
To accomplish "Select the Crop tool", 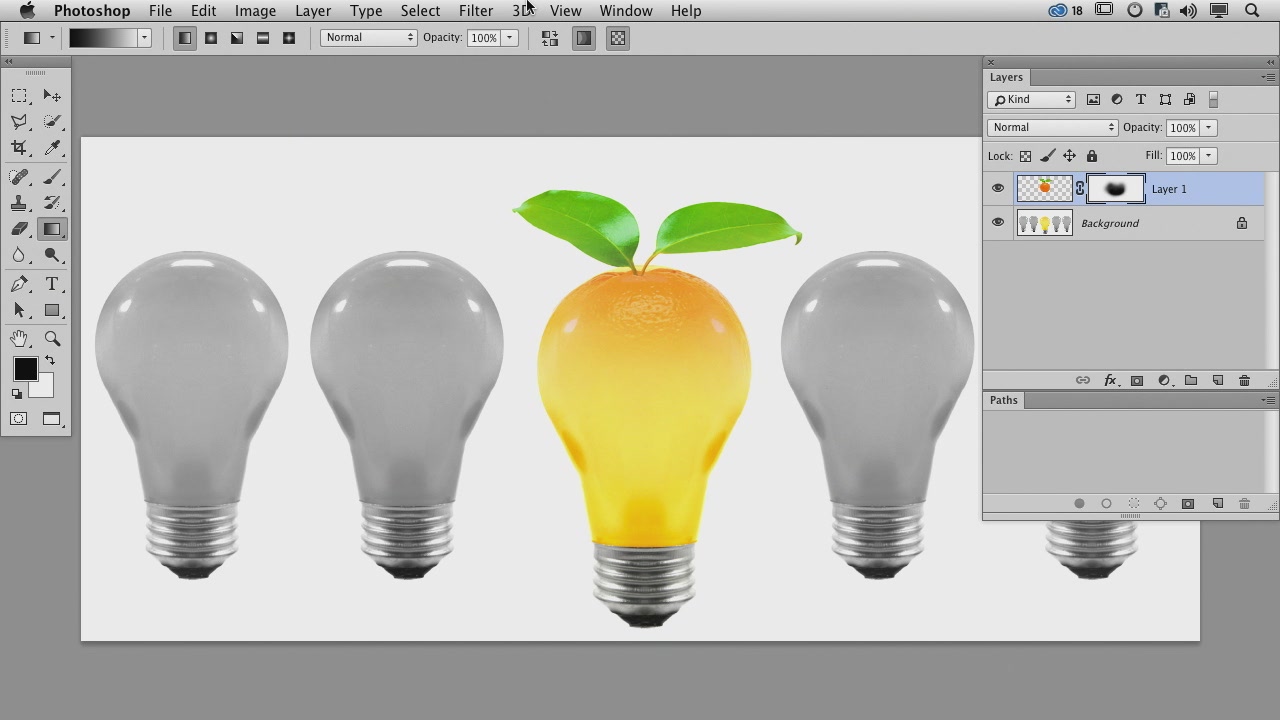I will pyautogui.click(x=19, y=148).
